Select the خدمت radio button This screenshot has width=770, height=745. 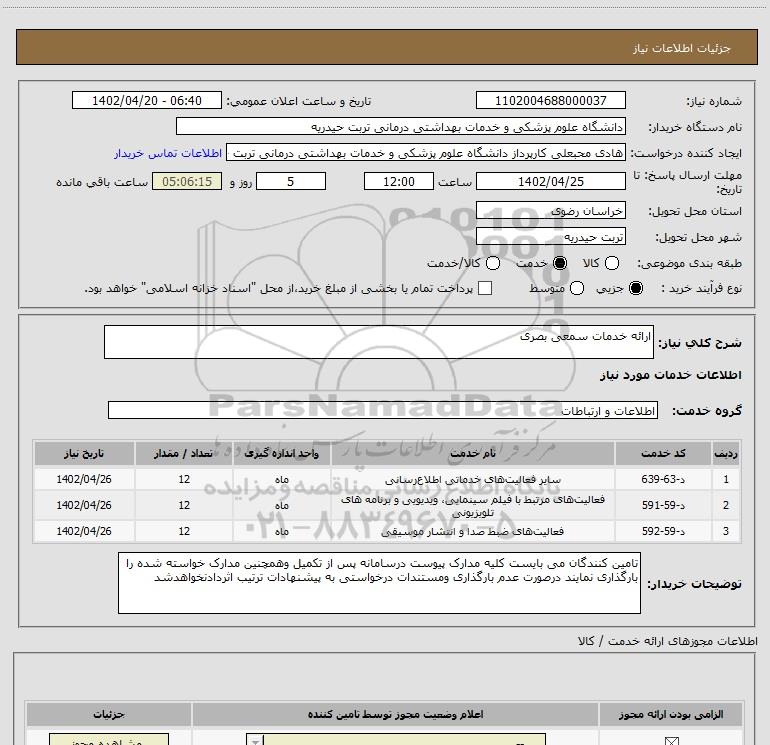click(x=560, y=263)
